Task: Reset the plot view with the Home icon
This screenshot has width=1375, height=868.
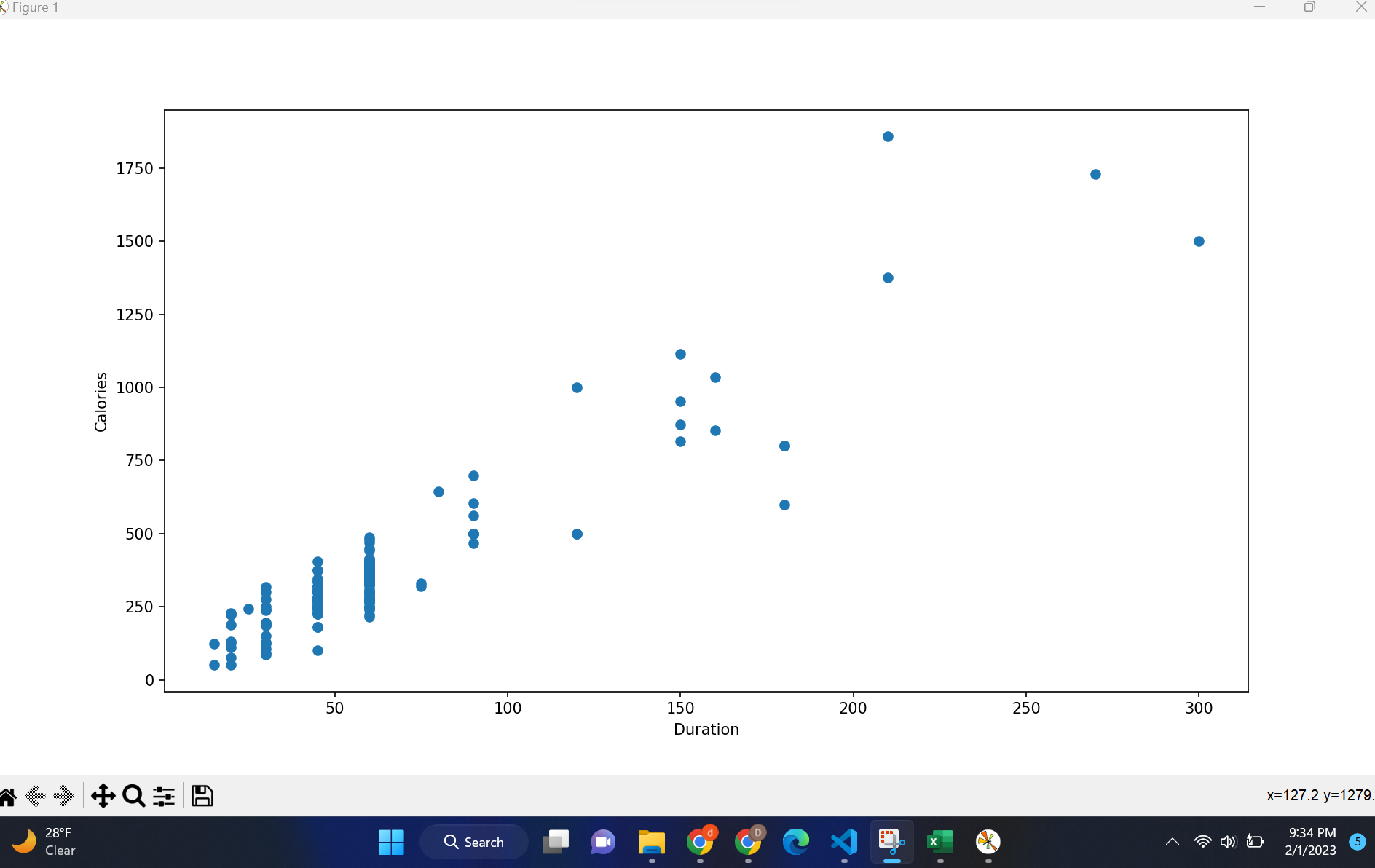Action: click(7, 796)
